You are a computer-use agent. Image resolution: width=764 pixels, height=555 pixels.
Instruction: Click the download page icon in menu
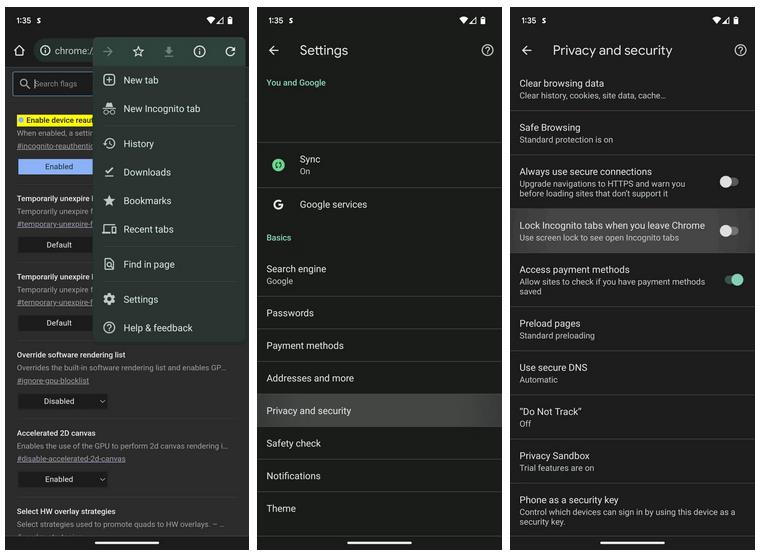(x=169, y=51)
